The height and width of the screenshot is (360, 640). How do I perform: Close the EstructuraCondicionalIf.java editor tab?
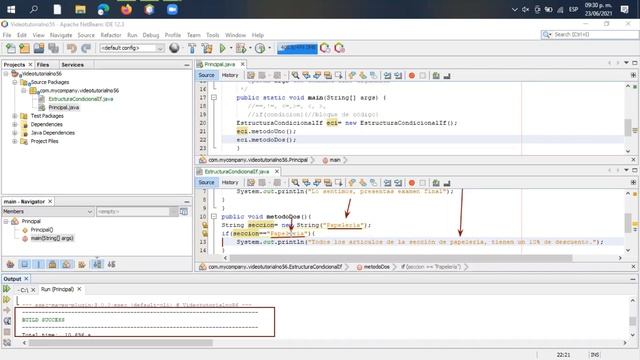(277, 171)
